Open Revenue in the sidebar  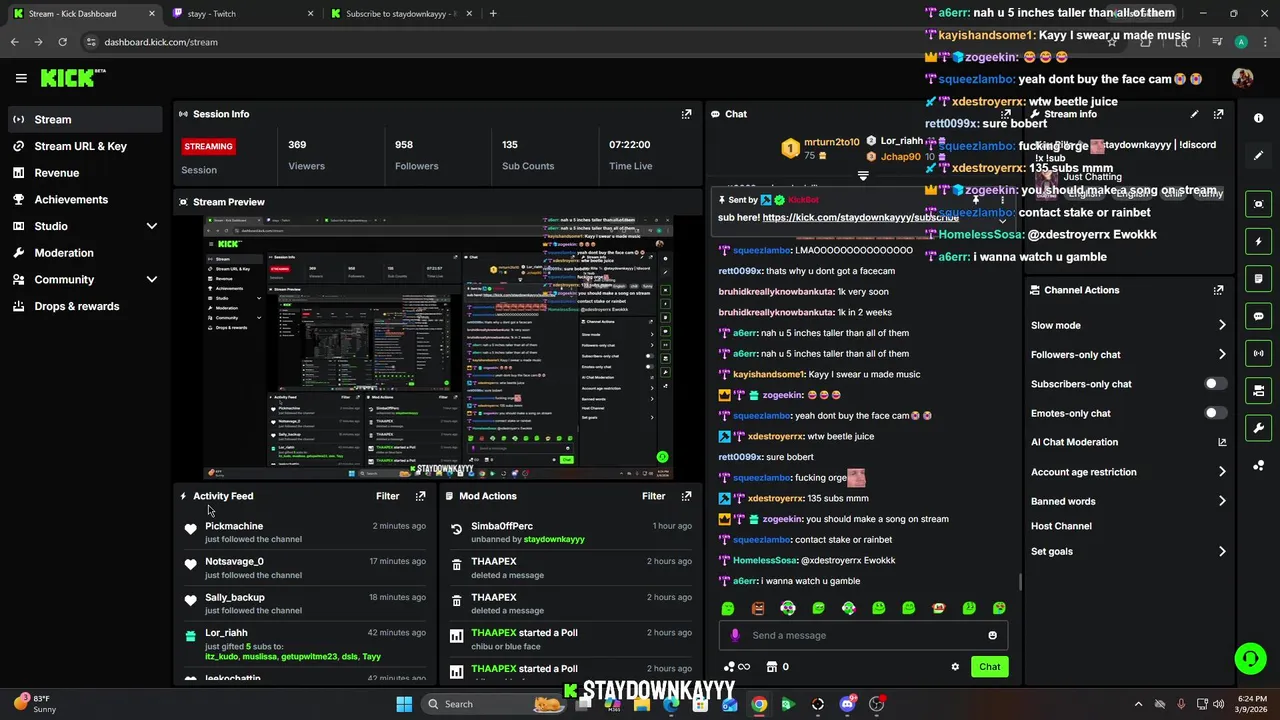coord(85,173)
